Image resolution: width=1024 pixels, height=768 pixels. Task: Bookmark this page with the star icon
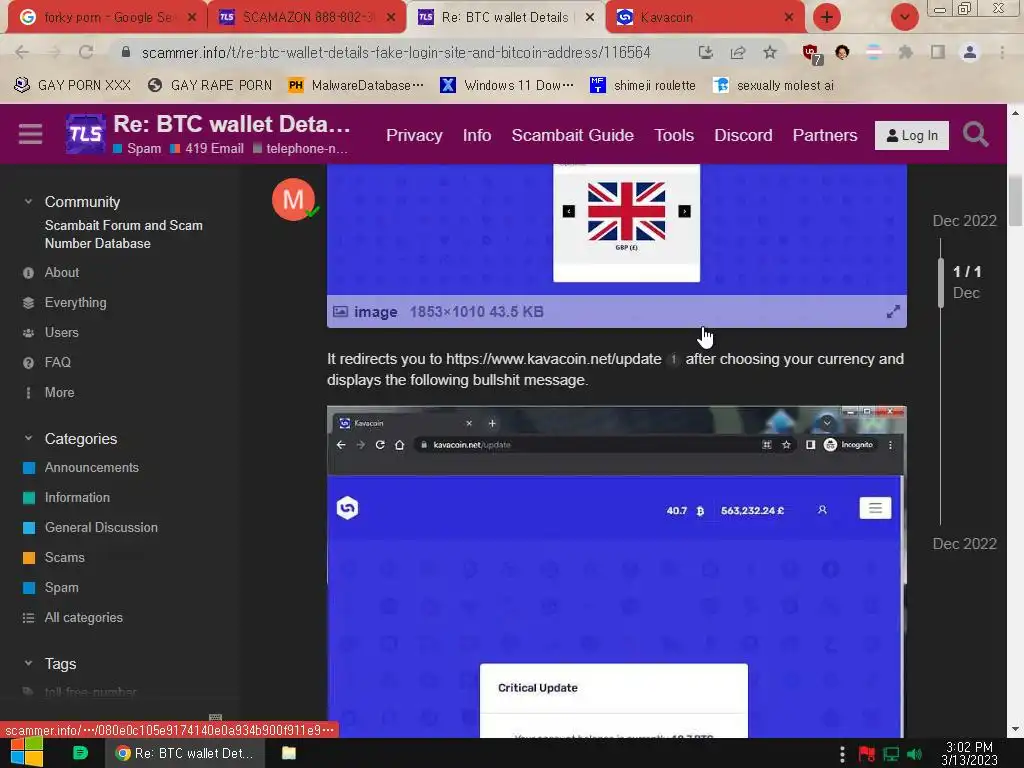tap(770, 52)
